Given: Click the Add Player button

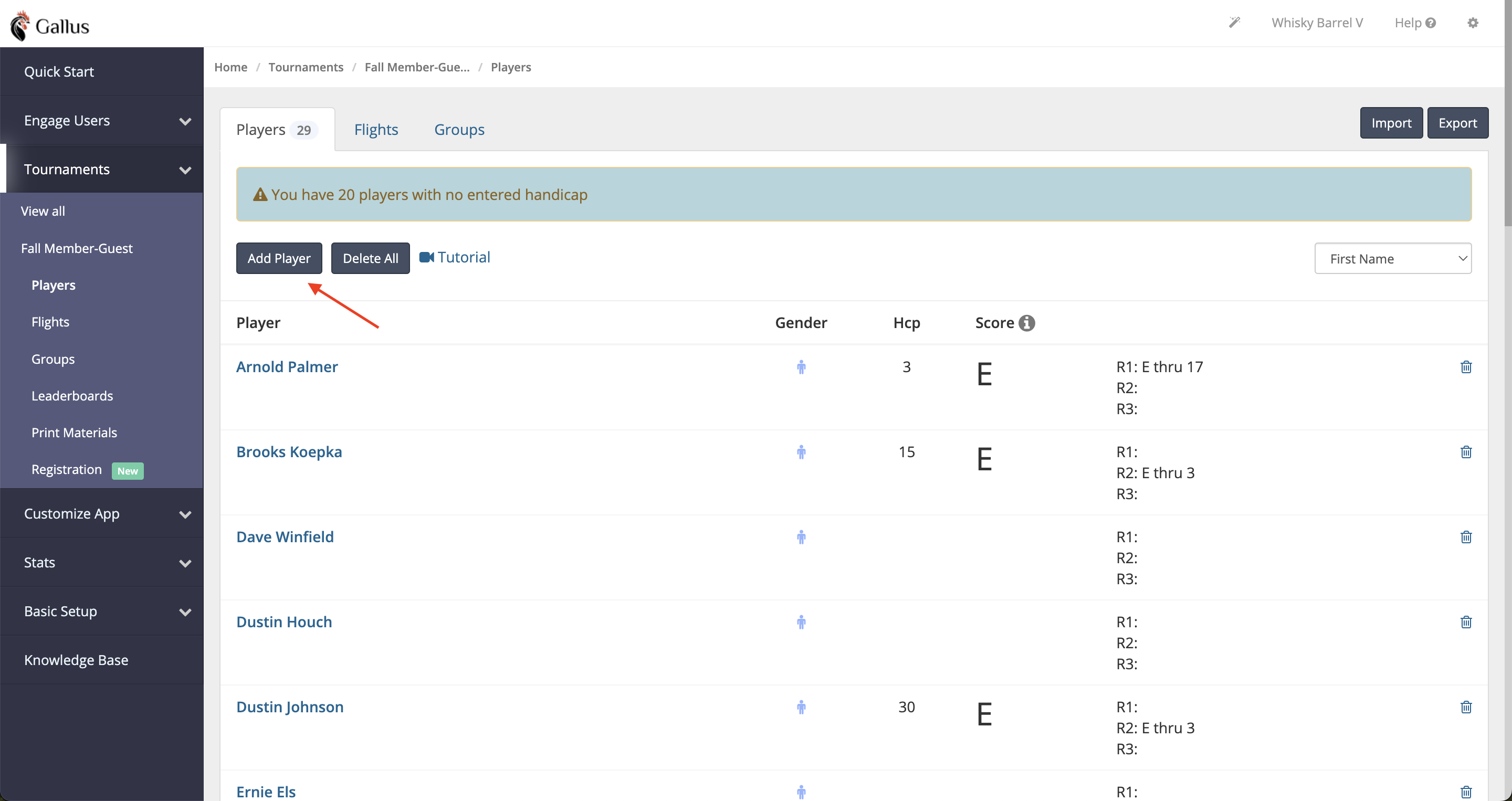Looking at the screenshot, I should pyautogui.click(x=279, y=258).
